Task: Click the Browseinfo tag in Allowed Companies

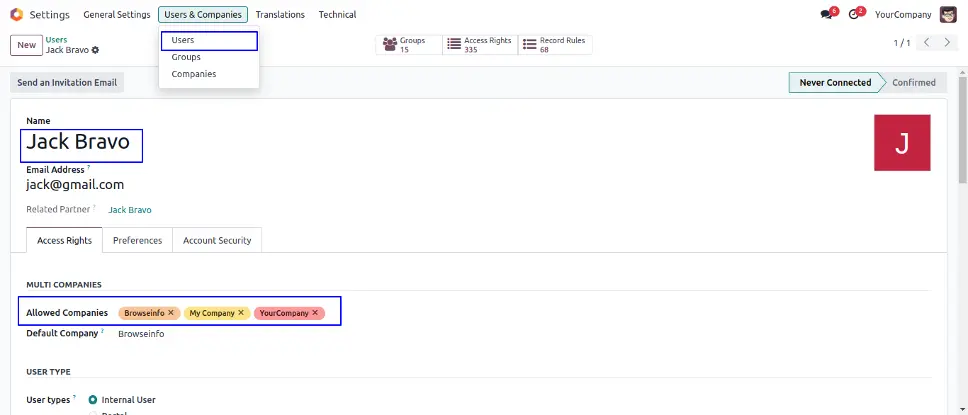Action: point(144,313)
